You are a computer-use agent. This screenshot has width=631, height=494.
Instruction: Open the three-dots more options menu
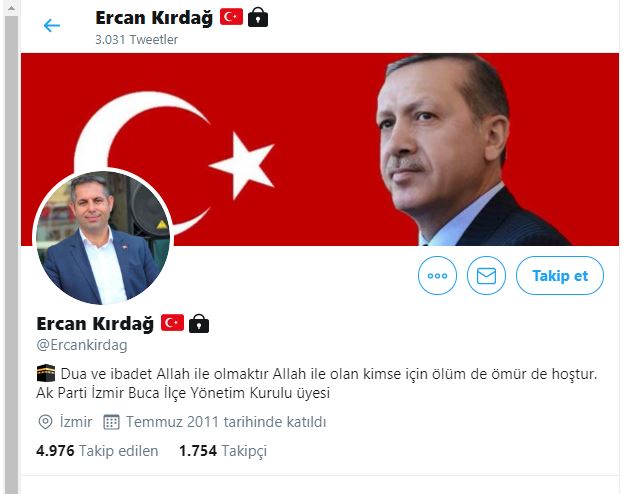tap(437, 276)
